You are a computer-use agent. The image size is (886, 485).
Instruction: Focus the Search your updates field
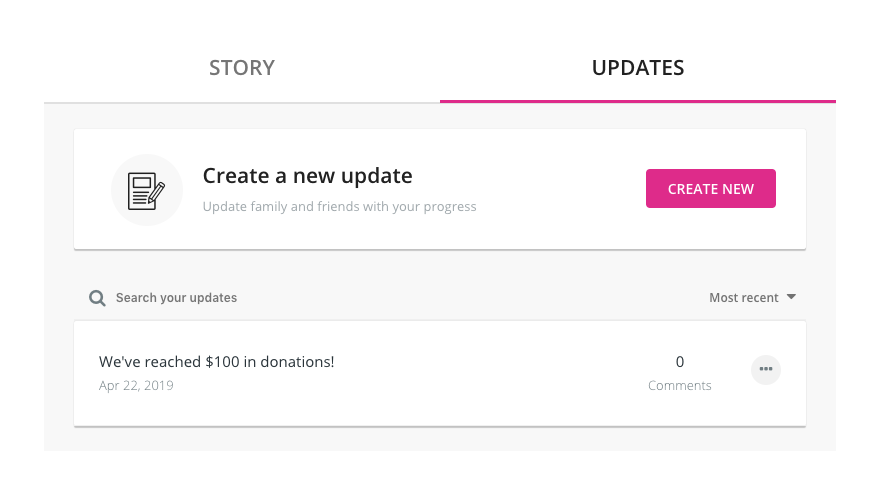click(176, 298)
